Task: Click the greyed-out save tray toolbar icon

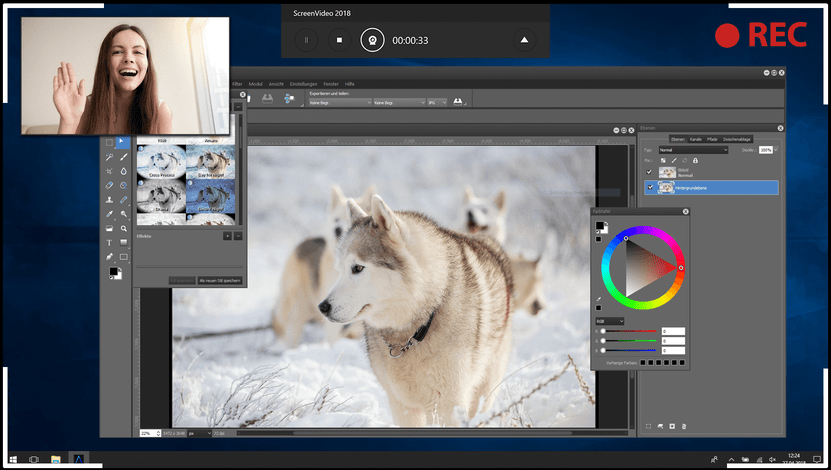Action: coord(267,99)
